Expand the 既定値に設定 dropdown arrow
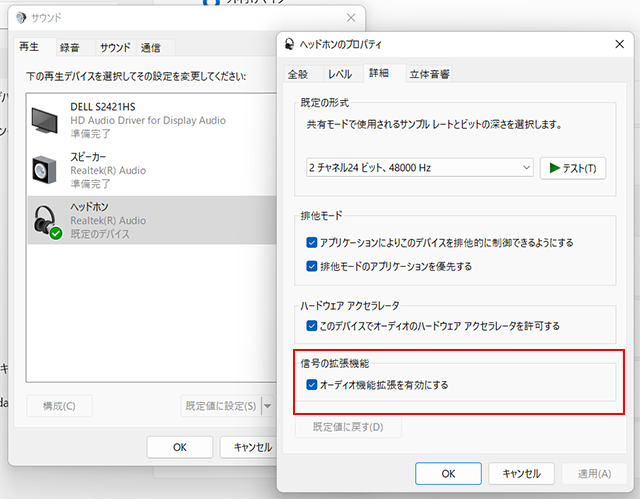The image size is (640, 499). (x=267, y=406)
